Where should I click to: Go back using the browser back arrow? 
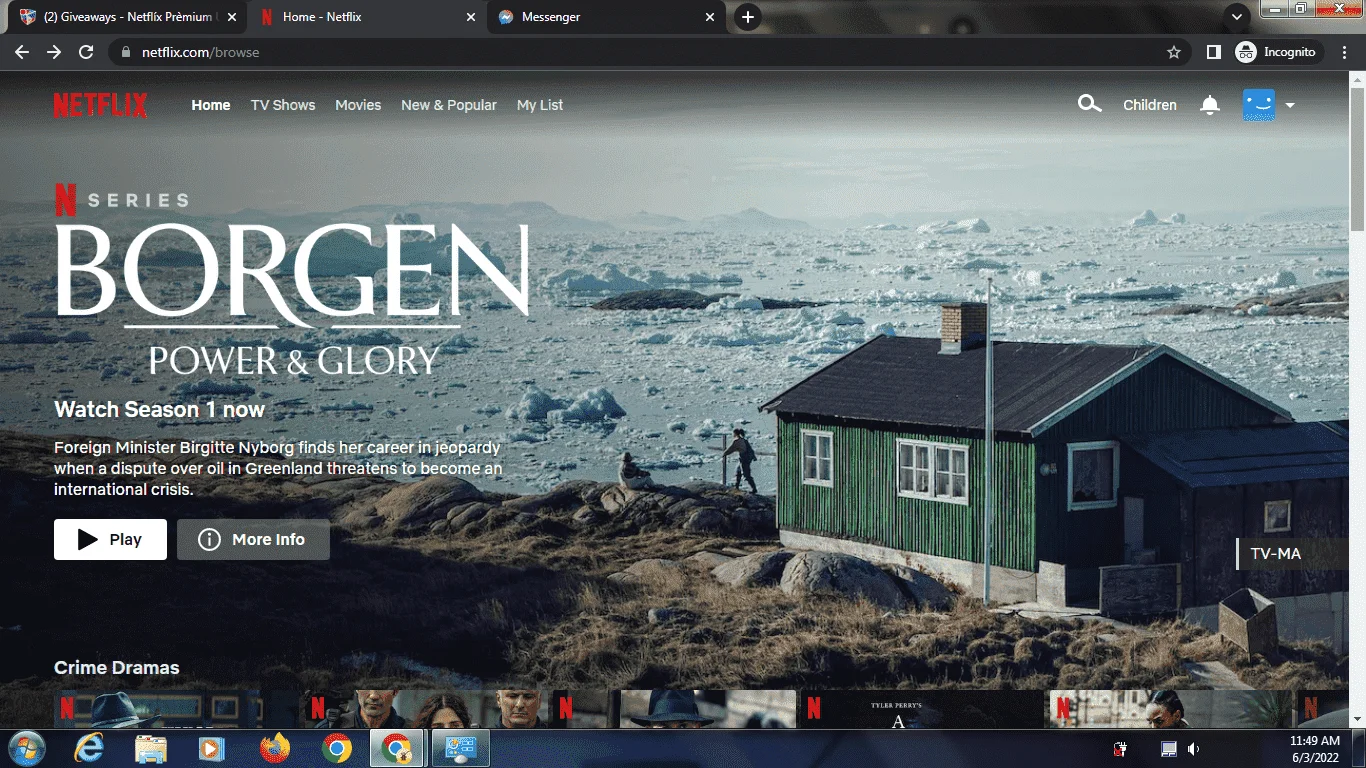tap(22, 52)
